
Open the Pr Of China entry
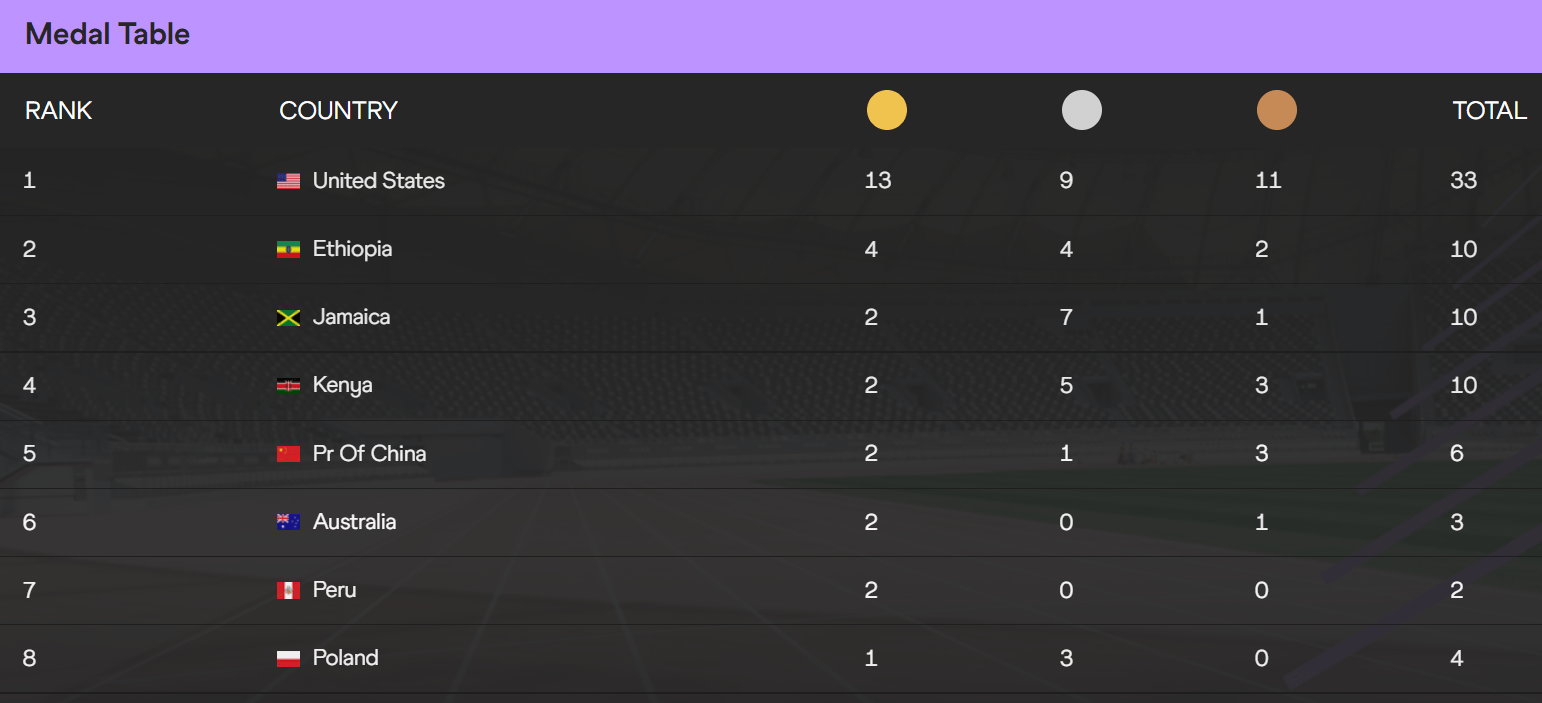(370, 453)
